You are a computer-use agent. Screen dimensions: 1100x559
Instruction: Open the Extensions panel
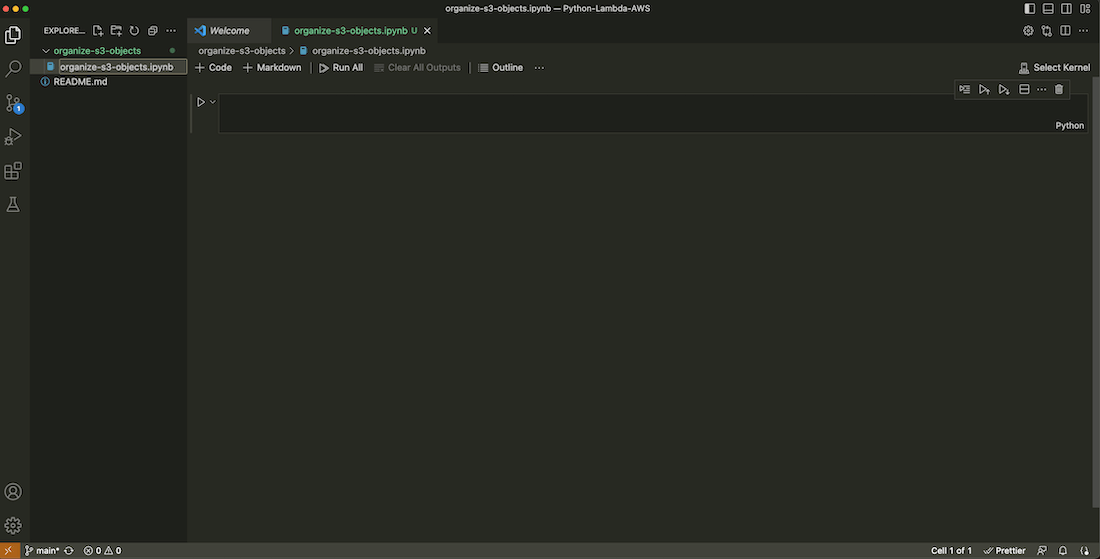(x=13, y=171)
